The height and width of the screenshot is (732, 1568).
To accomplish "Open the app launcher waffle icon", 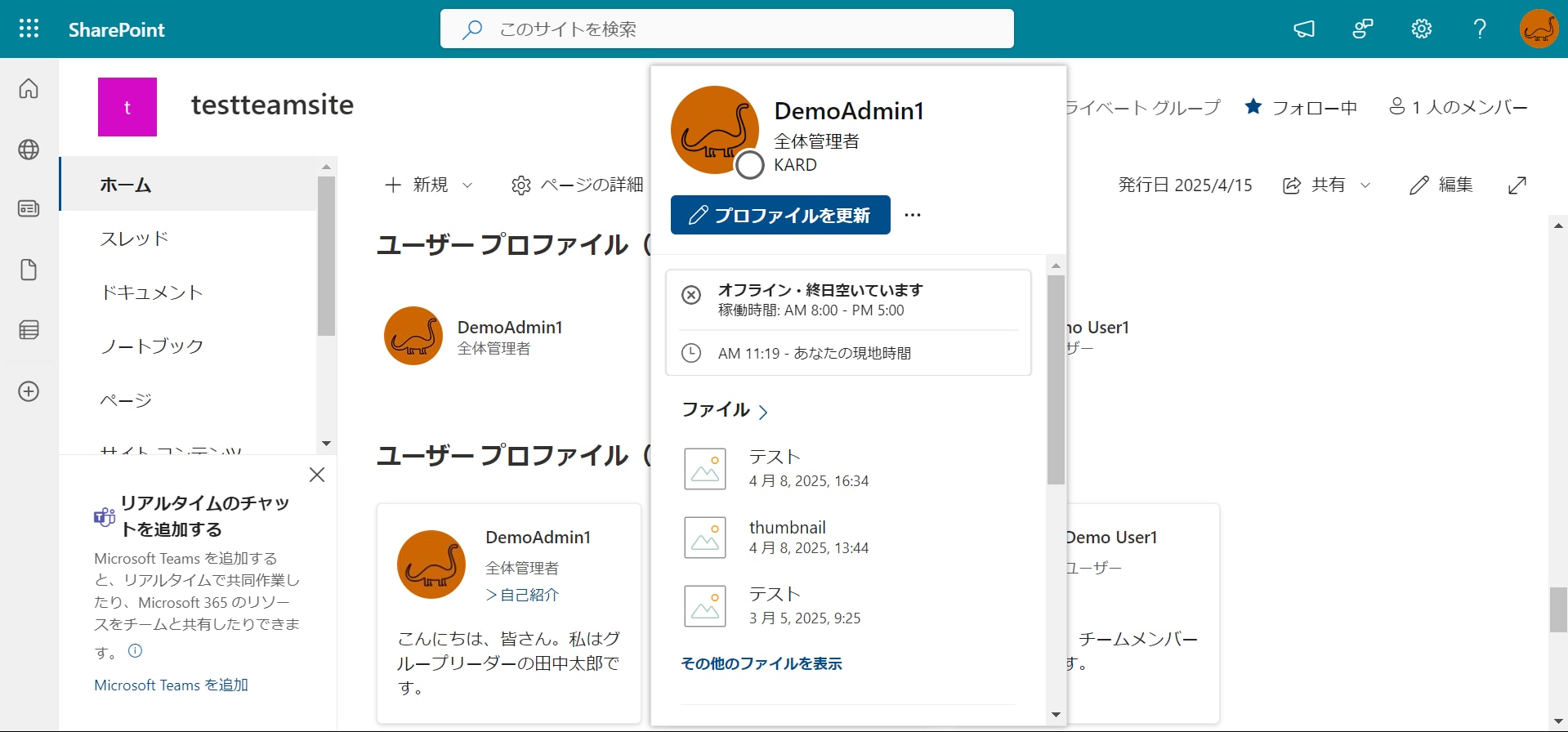I will pos(29,29).
